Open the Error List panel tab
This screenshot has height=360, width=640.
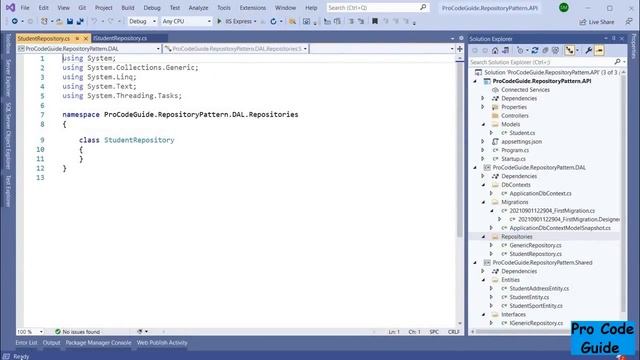coord(26,343)
